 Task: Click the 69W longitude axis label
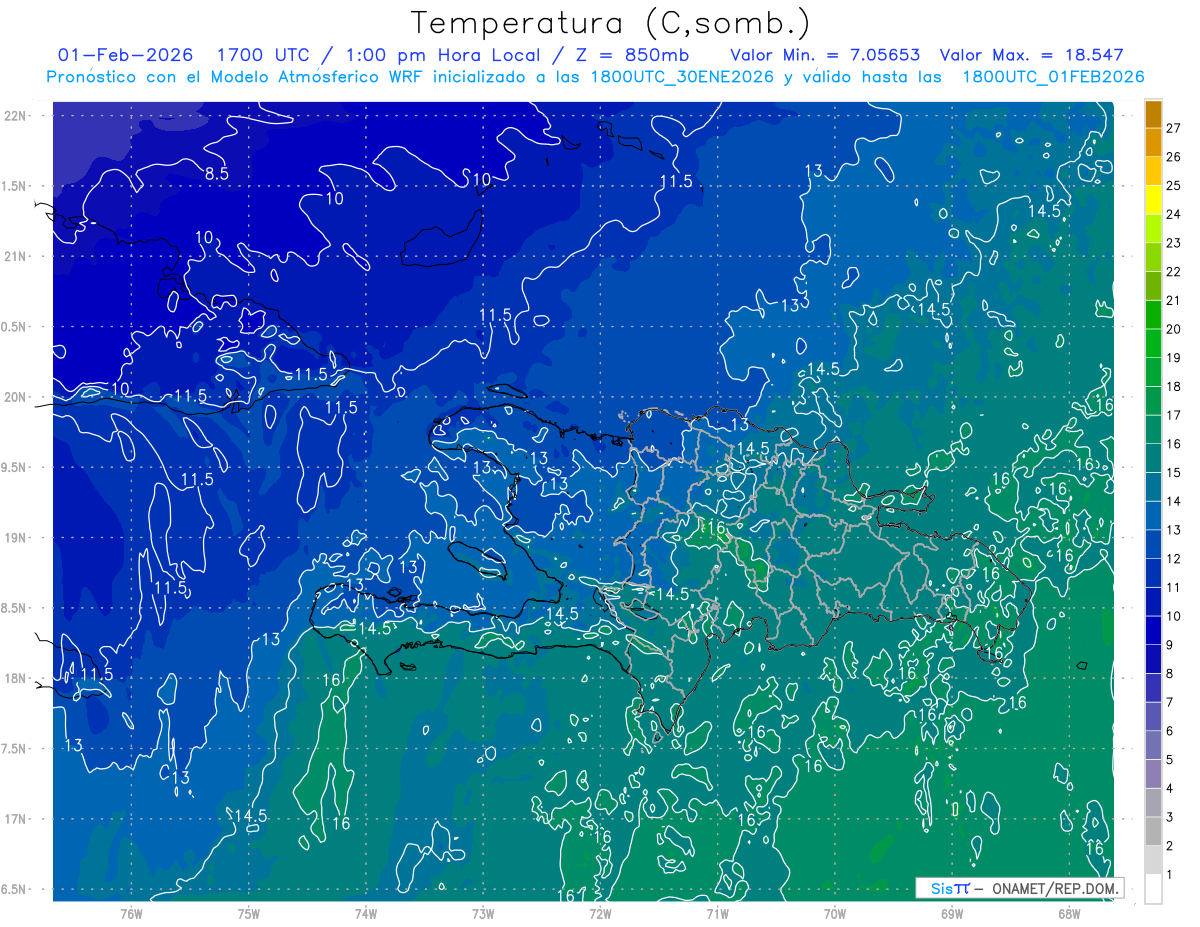click(x=952, y=913)
